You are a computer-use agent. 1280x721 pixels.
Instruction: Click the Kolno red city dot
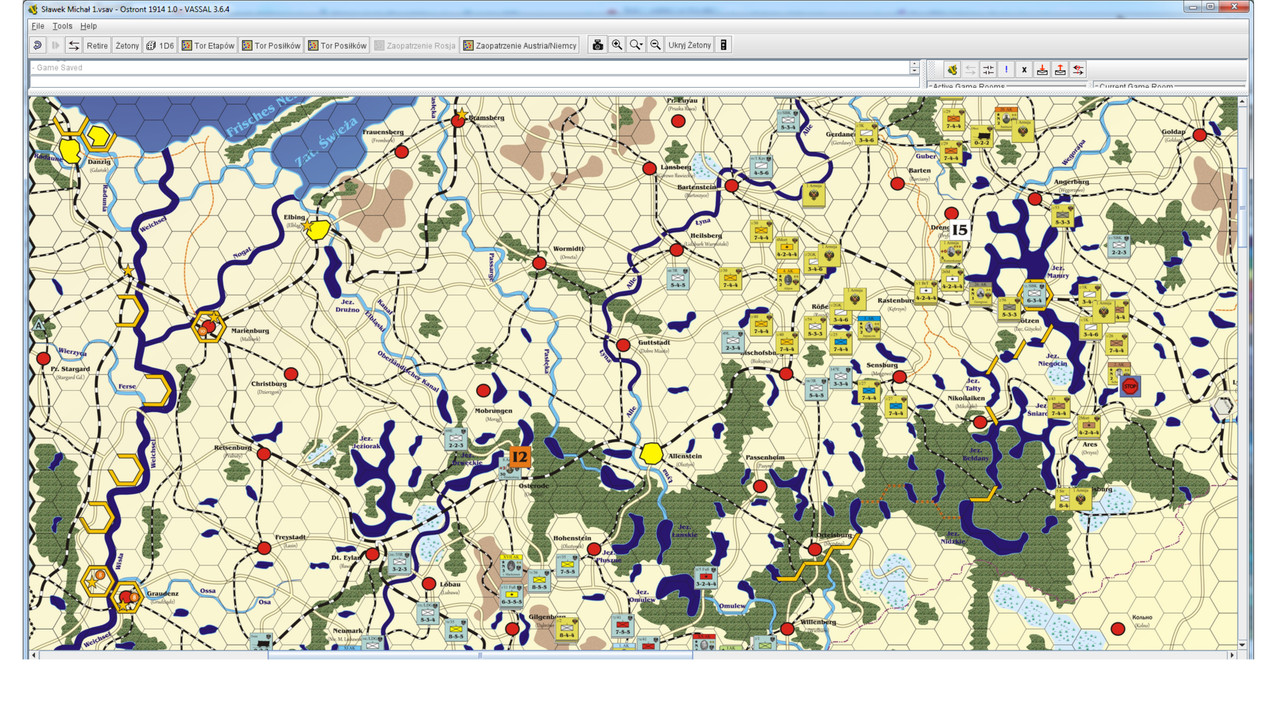1117,629
